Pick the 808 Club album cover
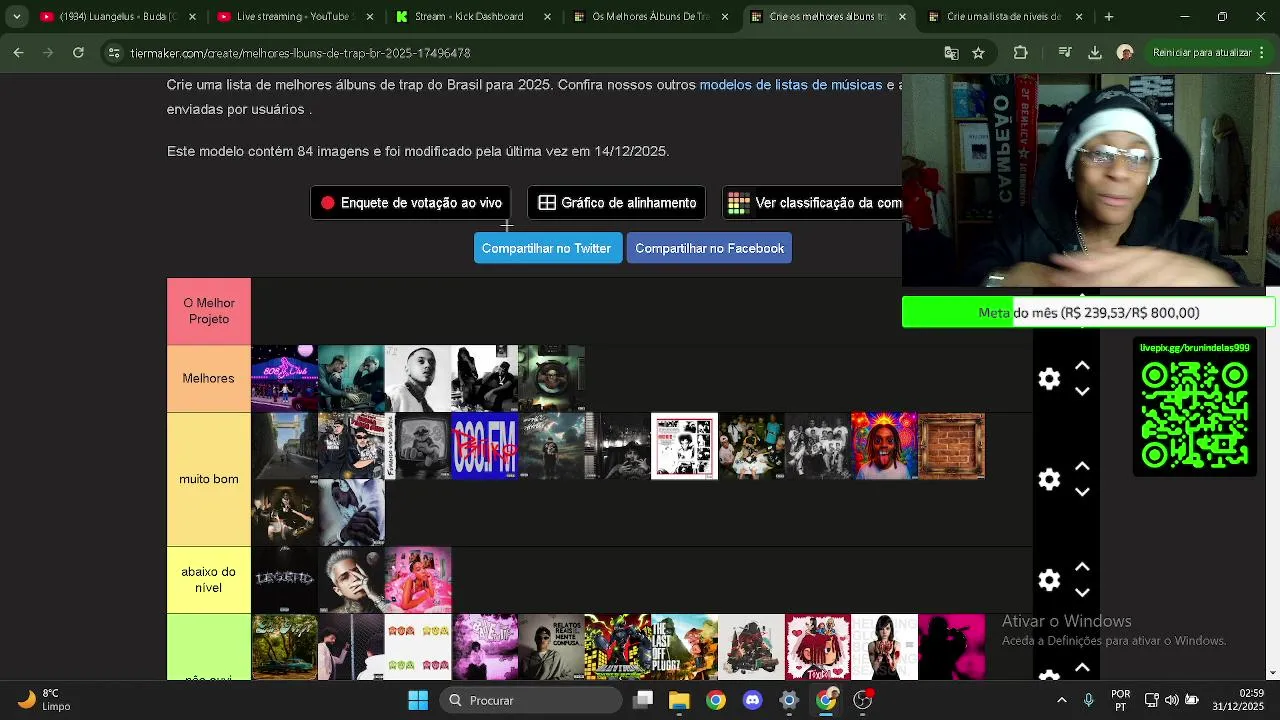Screen dimensions: 1280x720 (284, 379)
